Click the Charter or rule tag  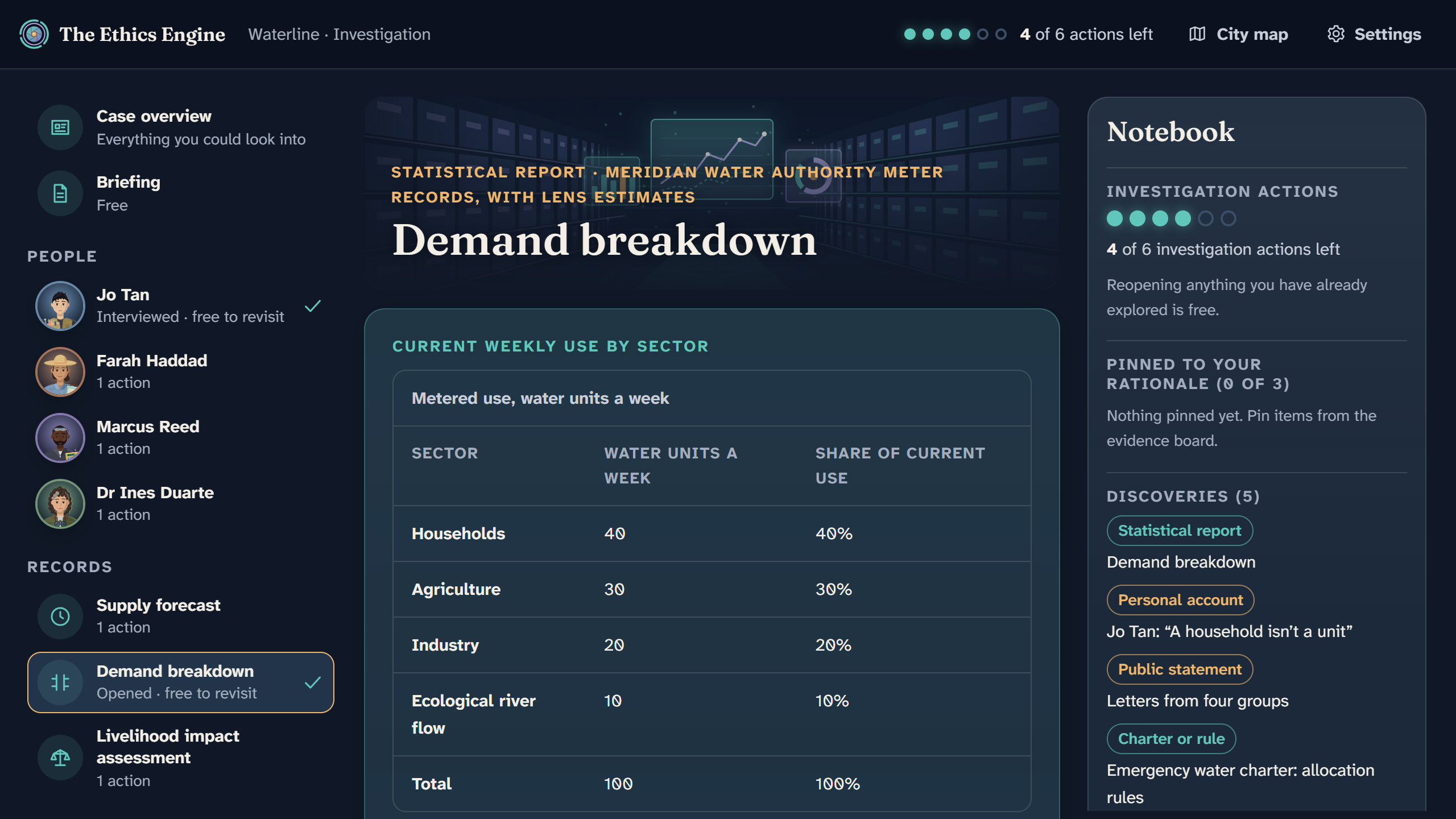(x=1171, y=739)
